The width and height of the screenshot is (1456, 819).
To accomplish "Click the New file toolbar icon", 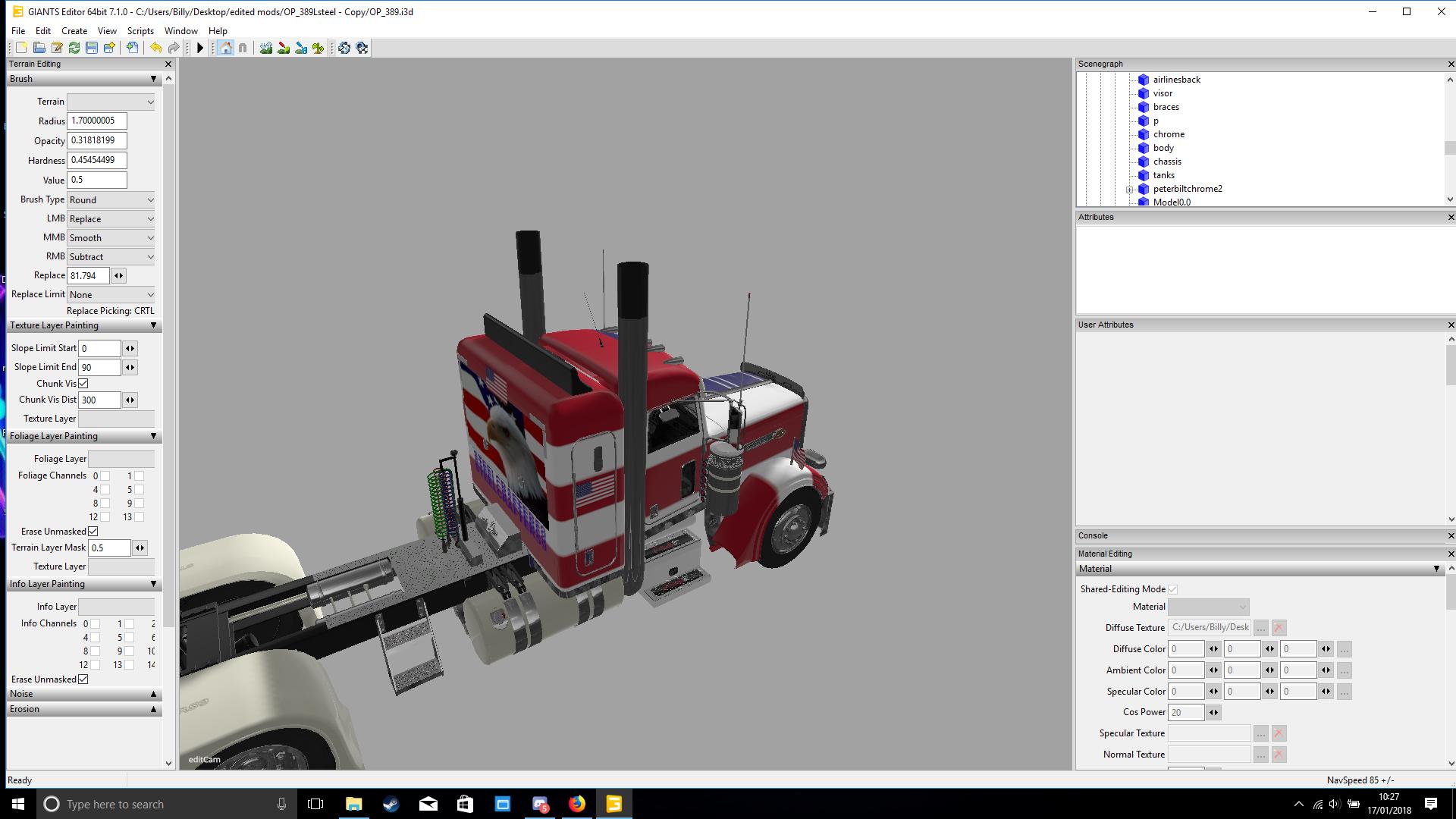I will click(x=21, y=48).
